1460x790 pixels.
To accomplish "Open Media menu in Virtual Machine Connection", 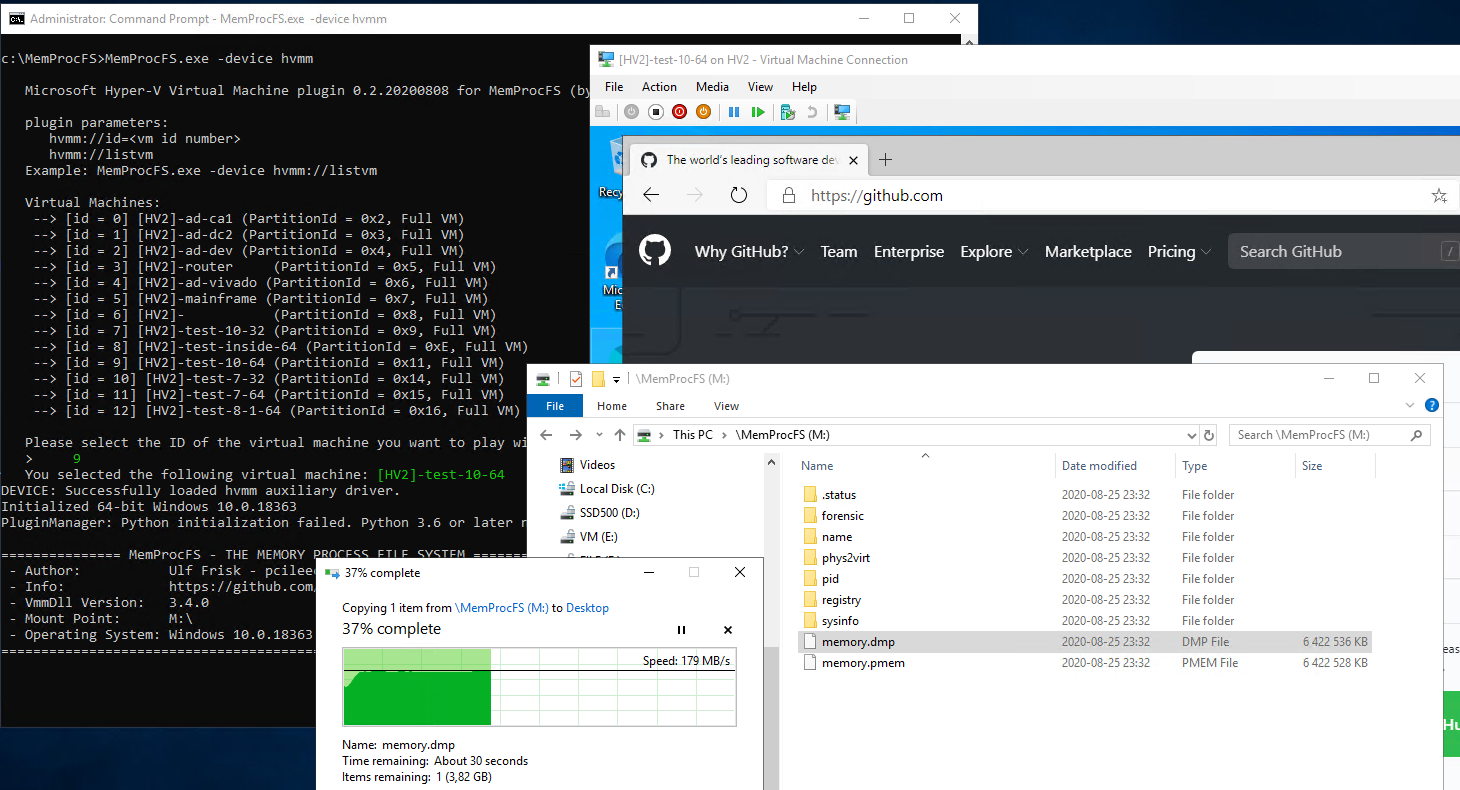I will [x=712, y=87].
